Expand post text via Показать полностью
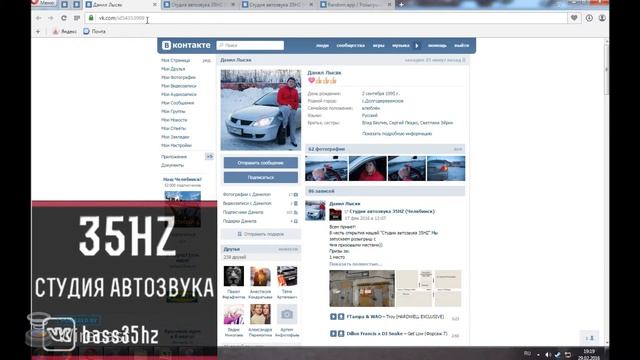This screenshot has width=640, height=360. (356, 264)
